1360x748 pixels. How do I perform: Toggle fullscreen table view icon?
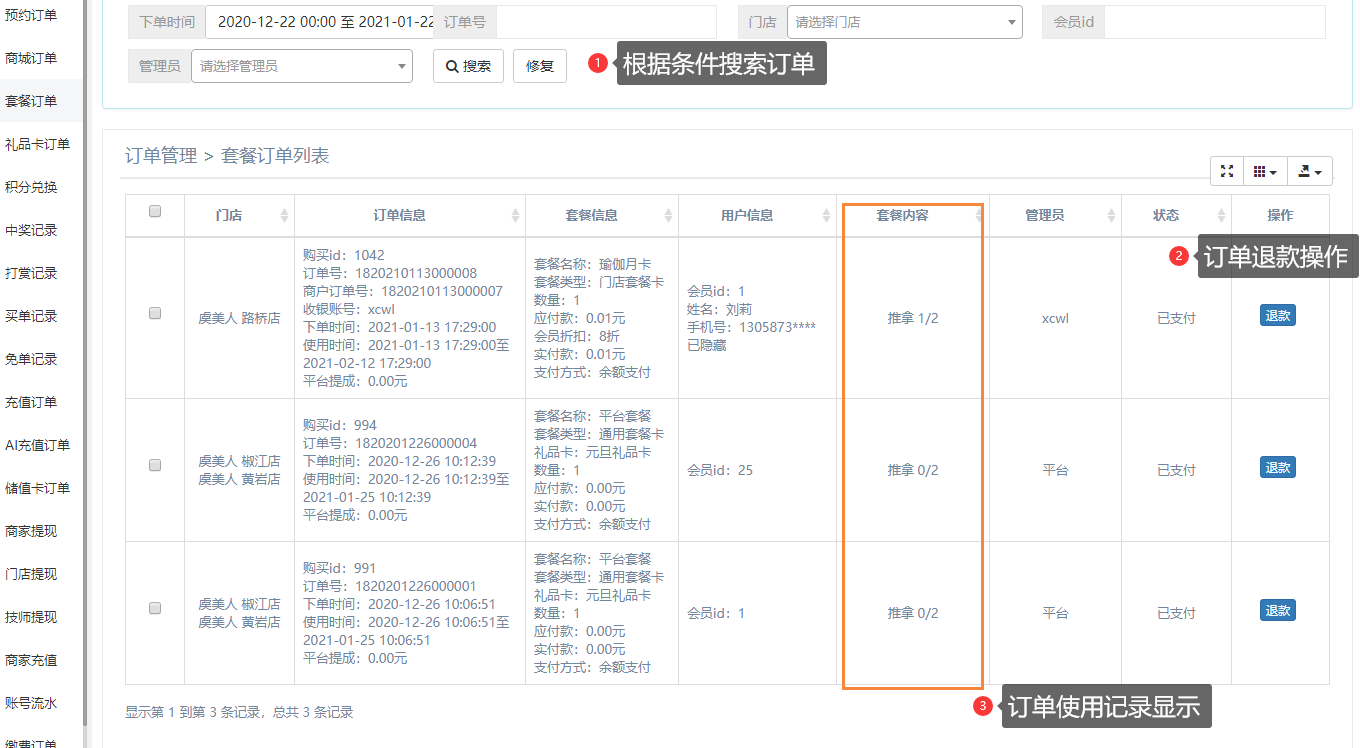click(1226, 172)
